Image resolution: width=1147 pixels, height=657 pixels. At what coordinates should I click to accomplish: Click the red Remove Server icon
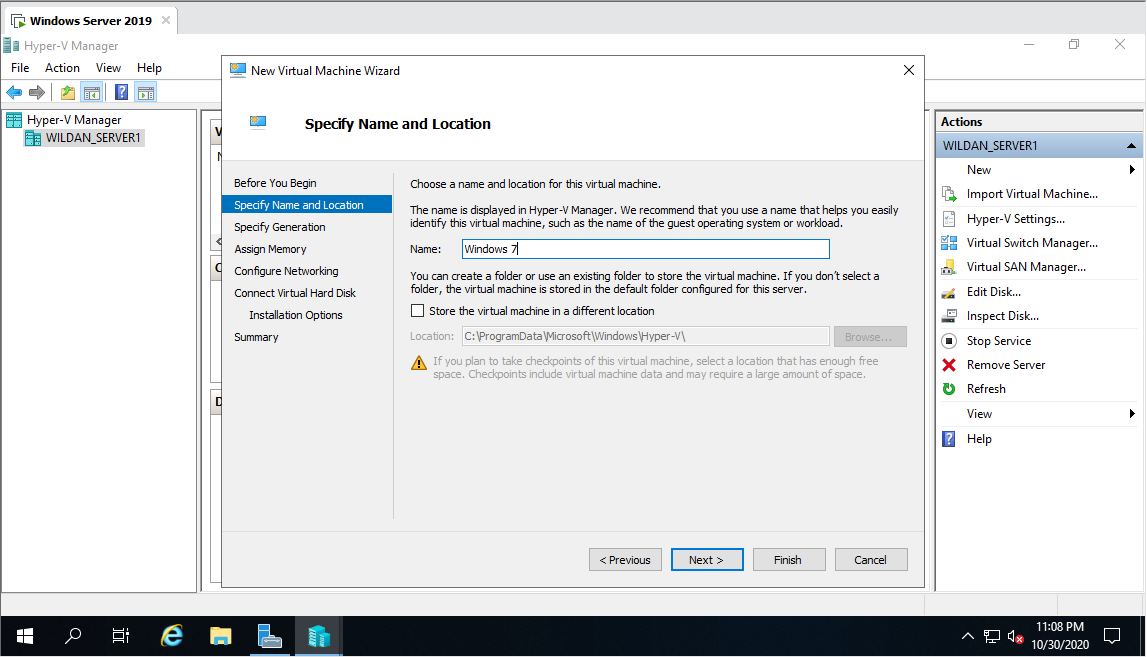[x=949, y=365]
